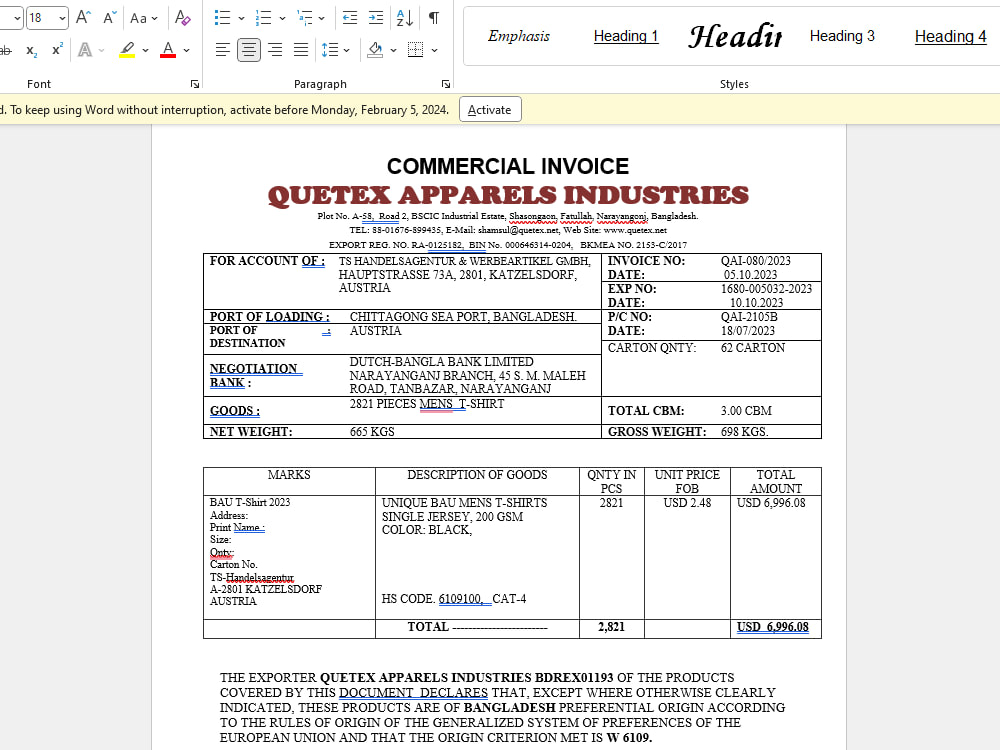Click P/C number QAI-2105B
Viewport: 1000px width, 750px height.
(749, 317)
